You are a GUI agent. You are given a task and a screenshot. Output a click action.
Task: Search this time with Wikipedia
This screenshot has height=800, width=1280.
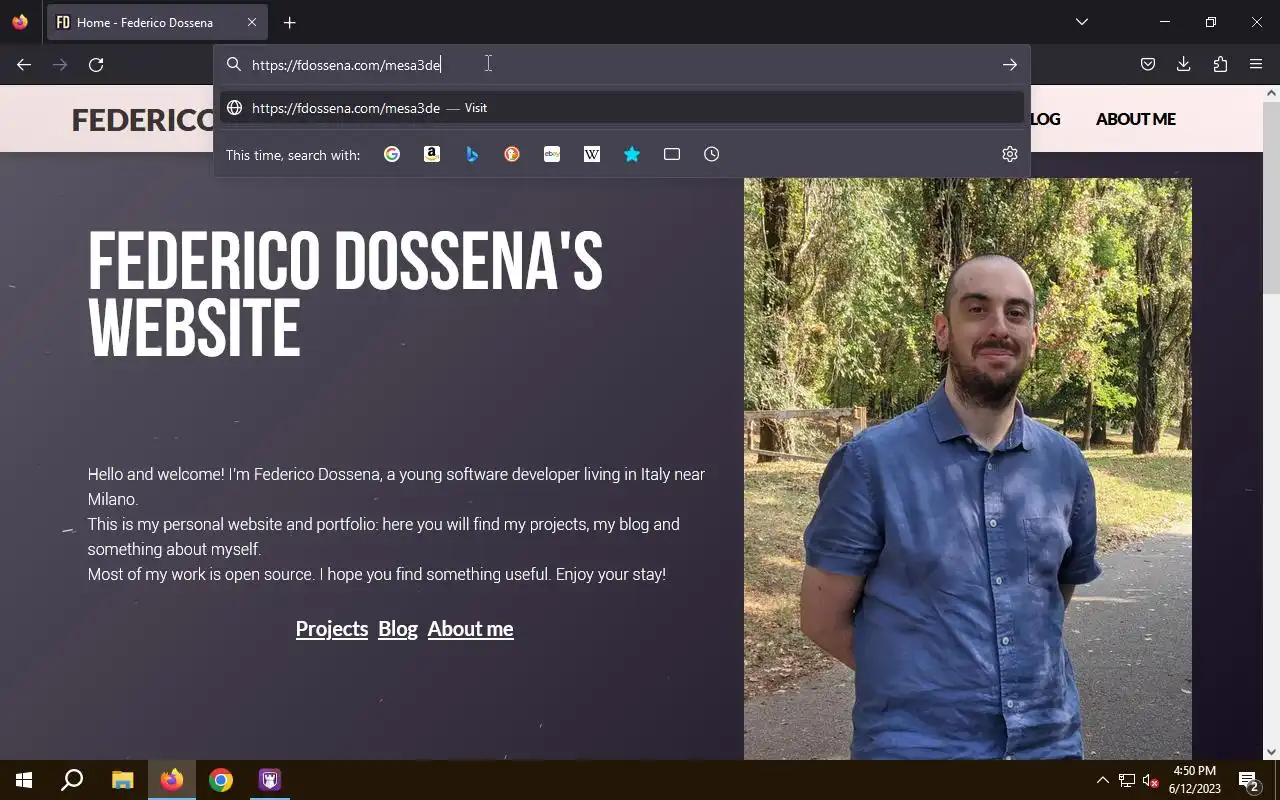(592, 154)
